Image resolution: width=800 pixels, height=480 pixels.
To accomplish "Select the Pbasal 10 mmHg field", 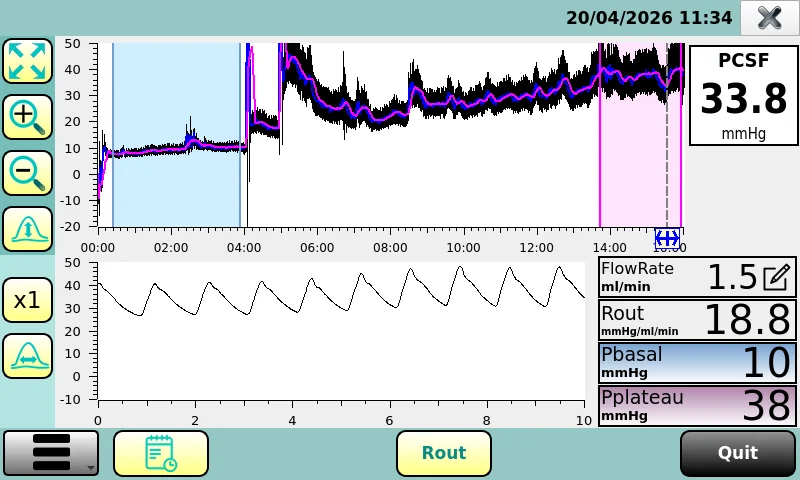I will point(697,363).
